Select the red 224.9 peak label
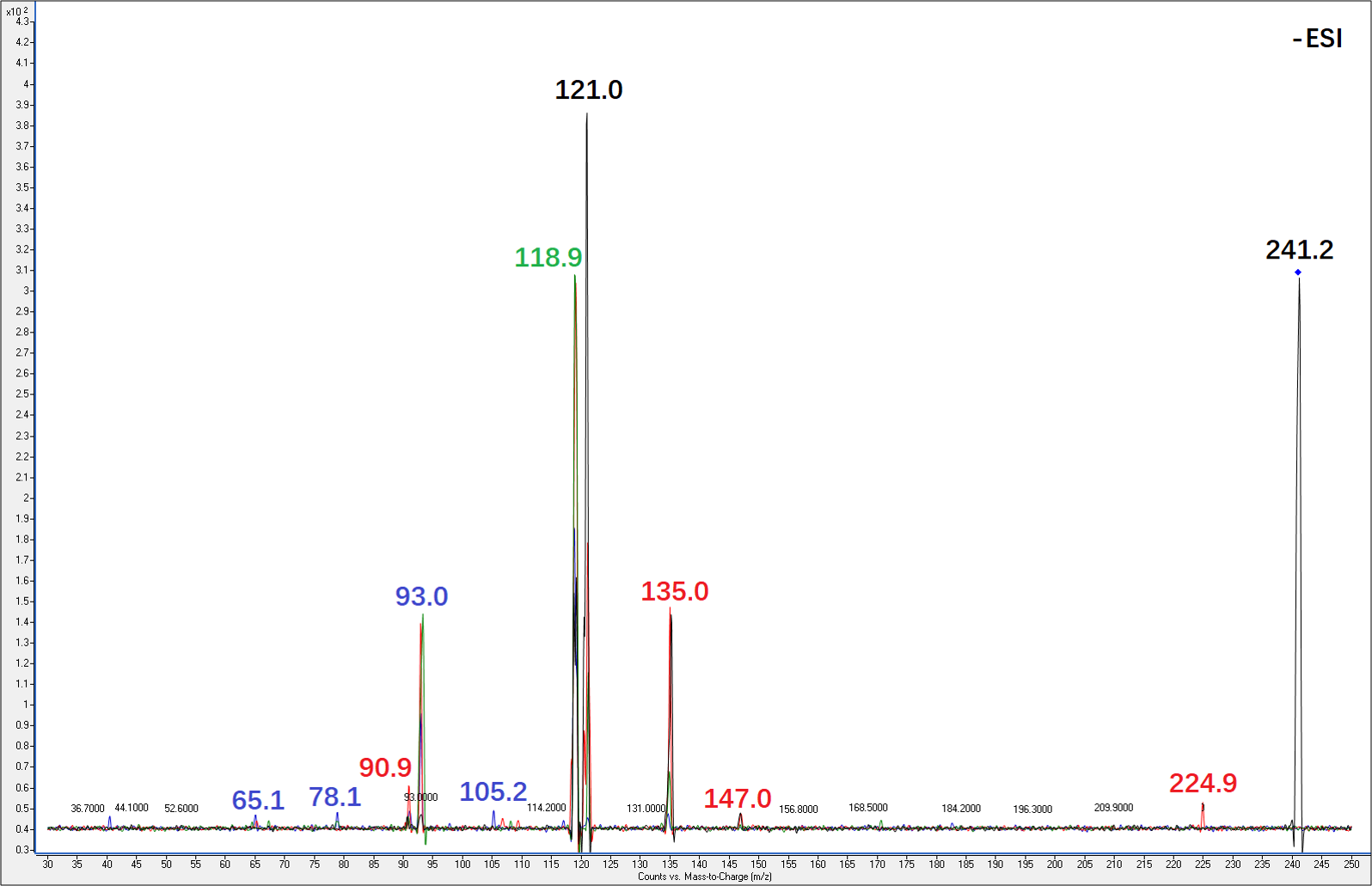Image resolution: width=1372 pixels, height=886 pixels. [x=1203, y=784]
